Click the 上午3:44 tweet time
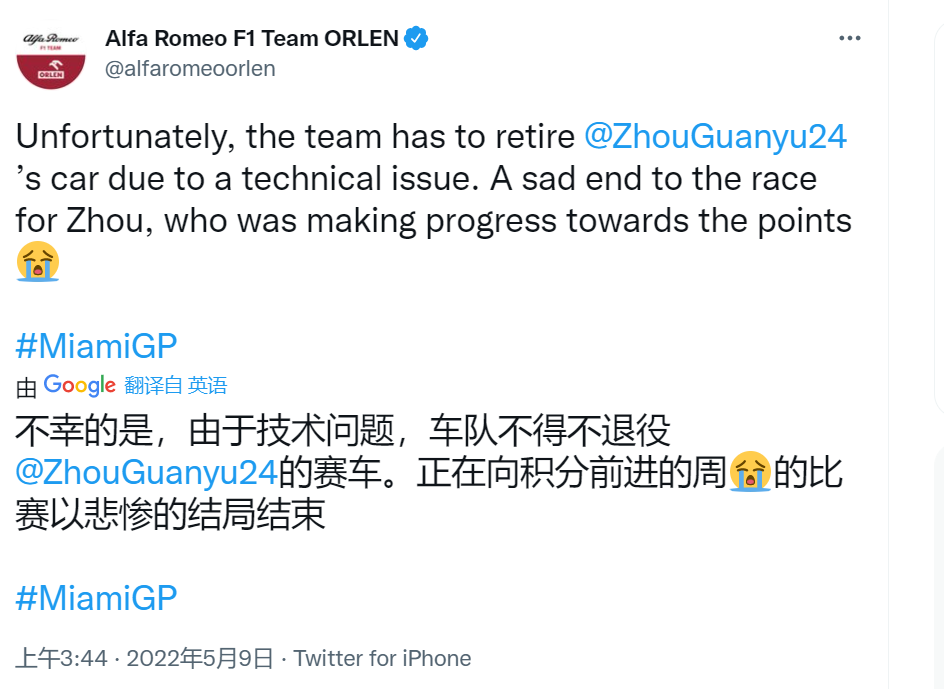The image size is (944, 689). [x=61, y=658]
